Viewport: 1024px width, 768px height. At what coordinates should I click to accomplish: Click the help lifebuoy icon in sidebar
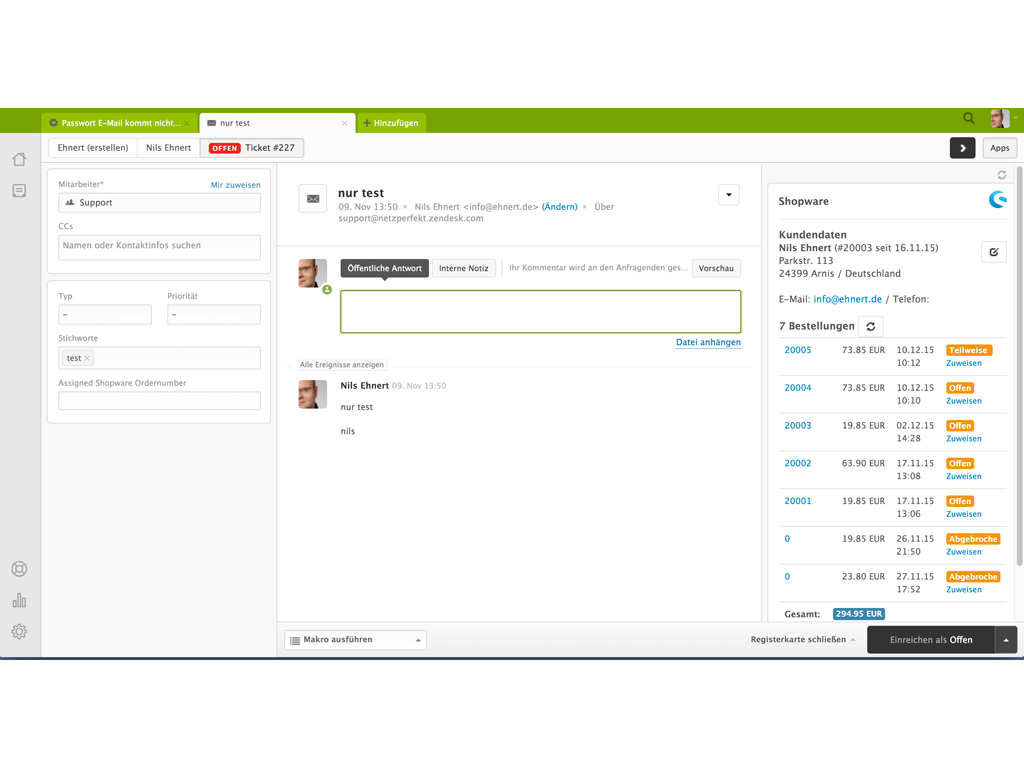click(x=19, y=569)
